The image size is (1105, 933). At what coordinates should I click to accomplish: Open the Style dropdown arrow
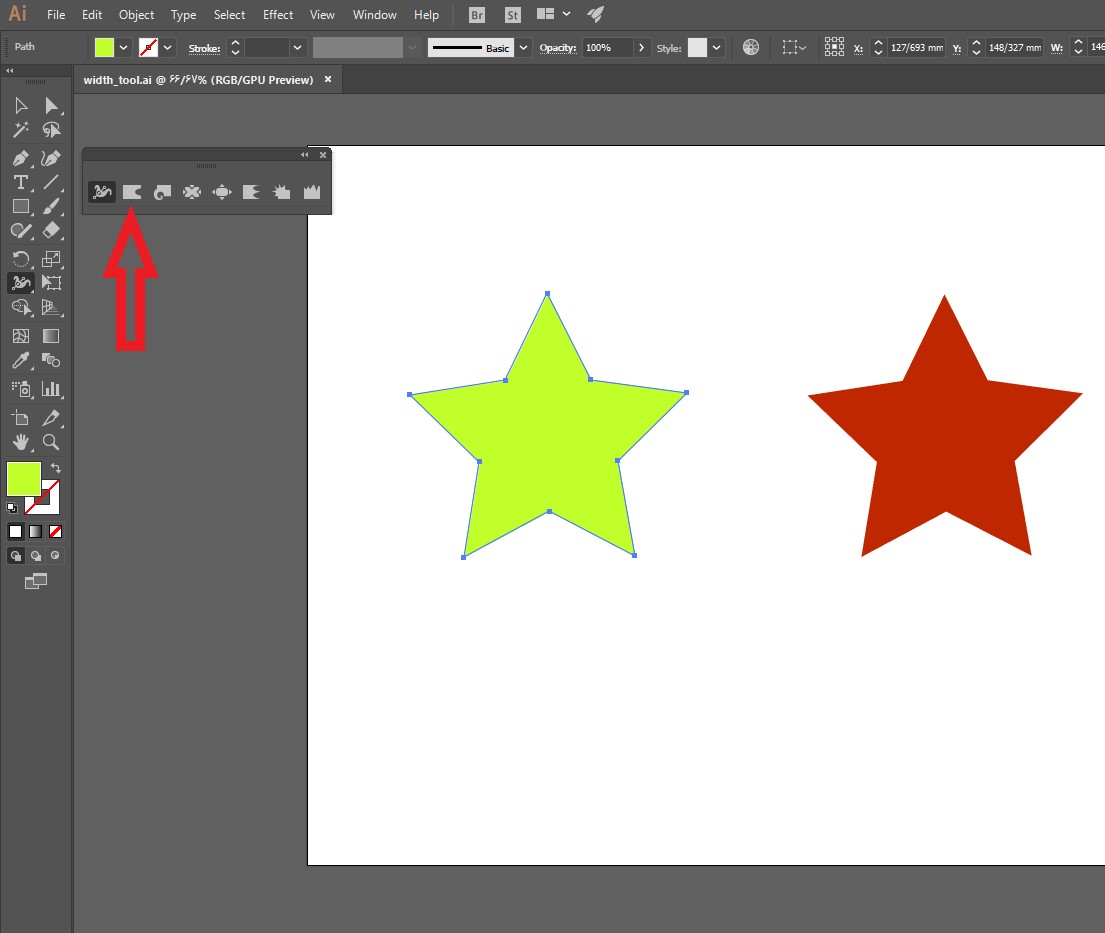coord(717,48)
